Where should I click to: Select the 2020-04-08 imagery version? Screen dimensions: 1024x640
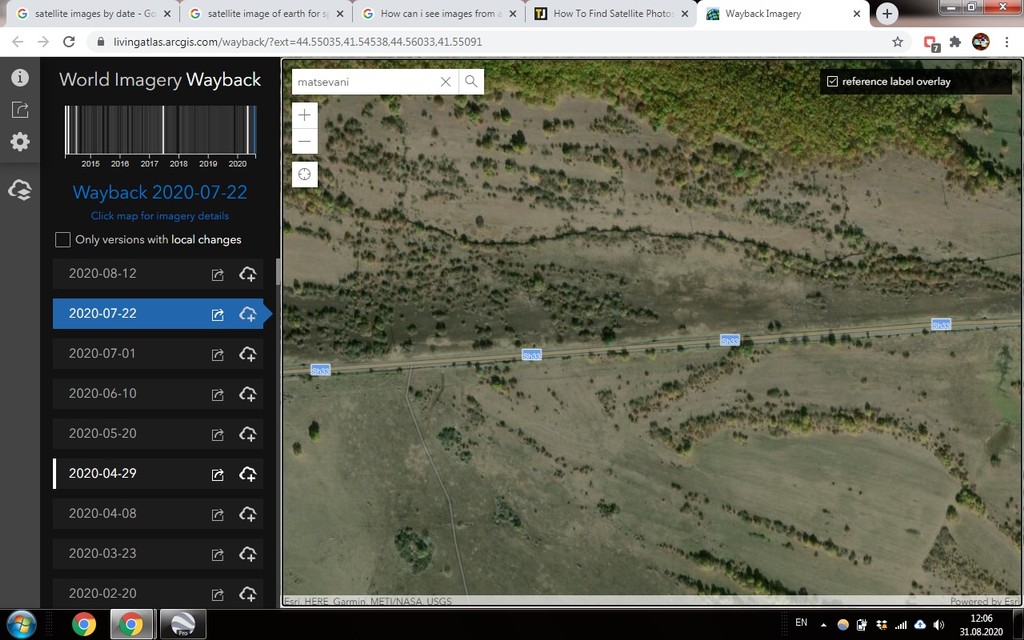158,513
